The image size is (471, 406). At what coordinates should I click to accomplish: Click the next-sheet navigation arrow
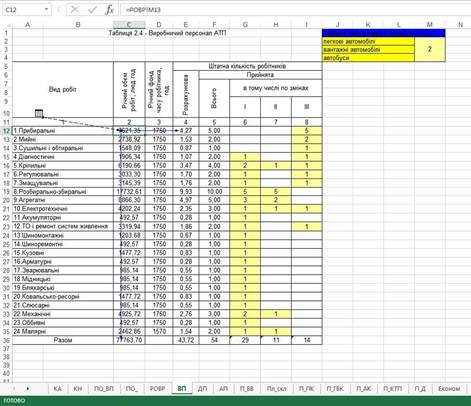tap(28, 389)
